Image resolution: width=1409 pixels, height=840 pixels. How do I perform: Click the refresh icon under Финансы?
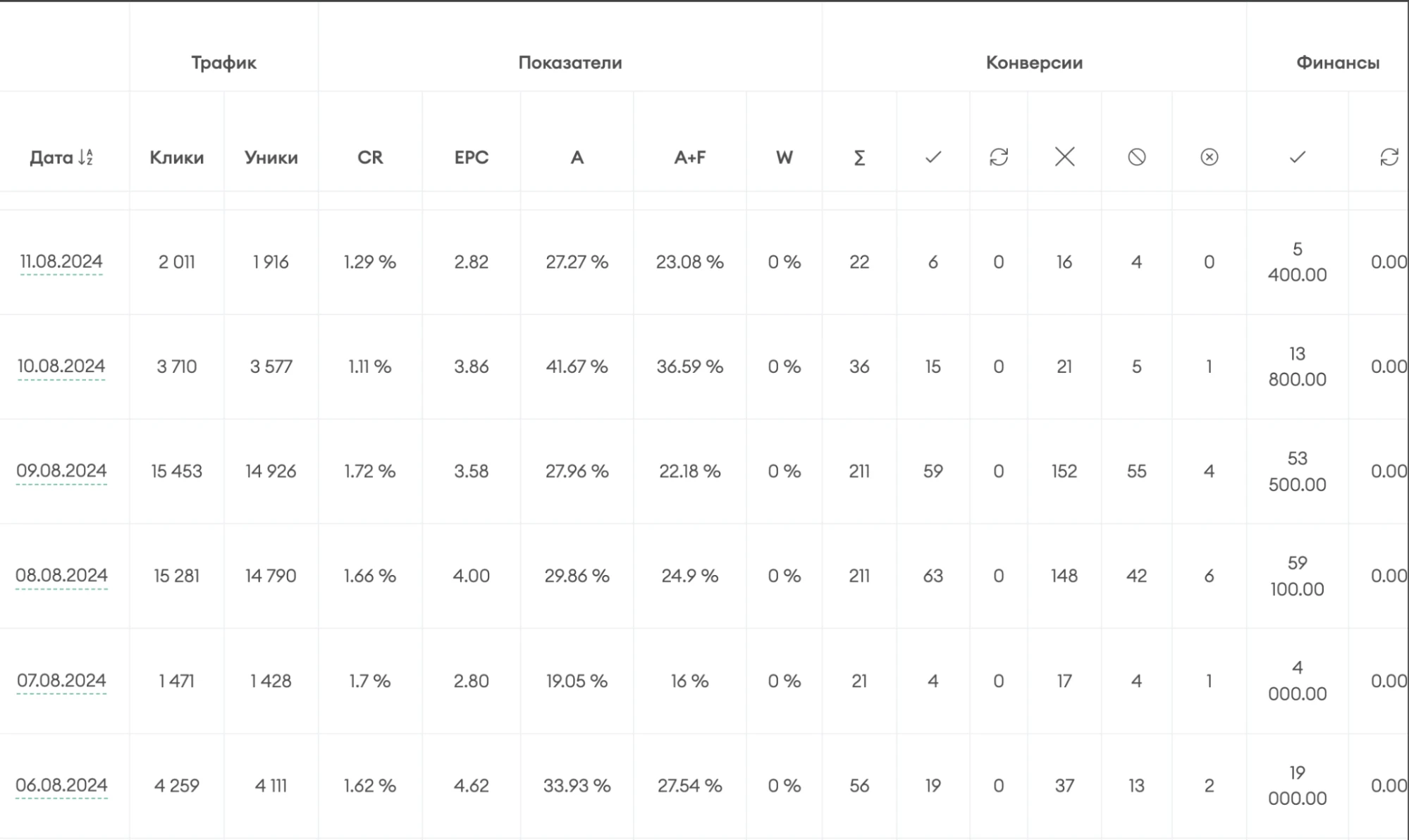pos(1389,156)
